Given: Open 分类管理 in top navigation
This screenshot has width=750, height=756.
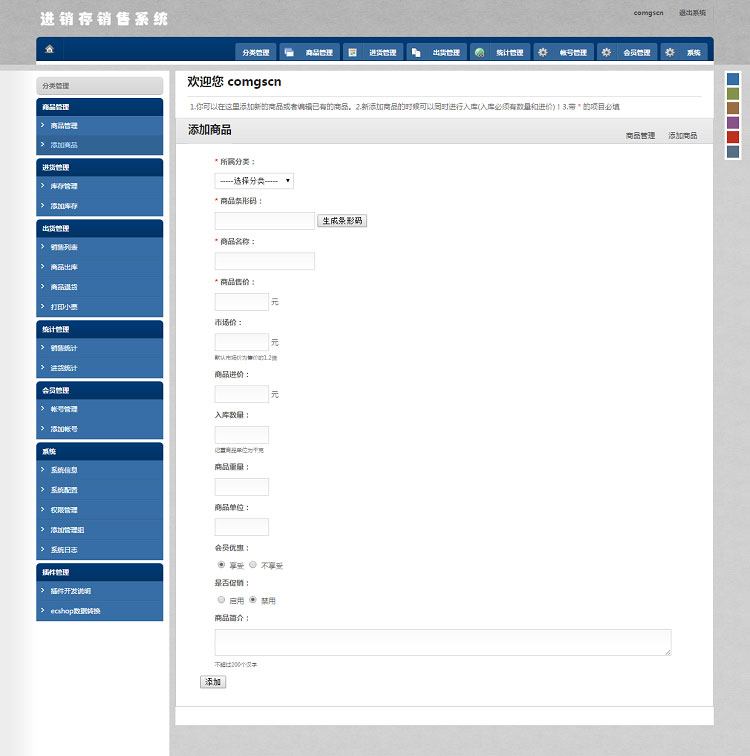Looking at the screenshot, I should point(255,53).
